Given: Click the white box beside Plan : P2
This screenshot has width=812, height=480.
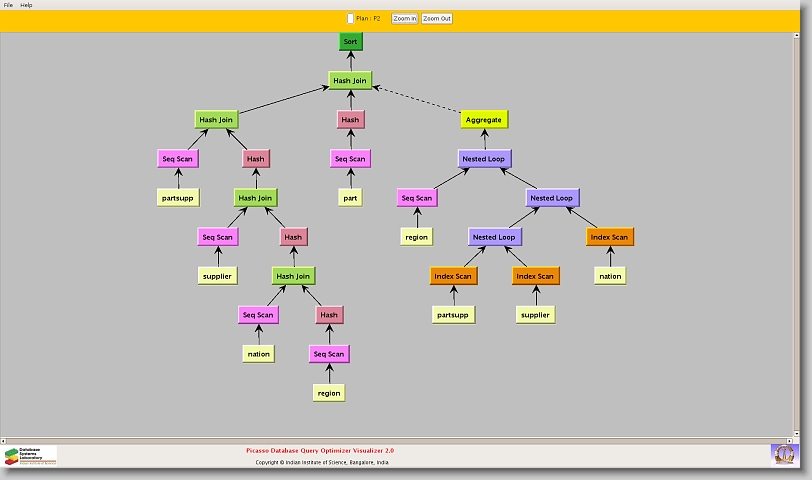Looking at the screenshot, I should [x=350, y=18].
